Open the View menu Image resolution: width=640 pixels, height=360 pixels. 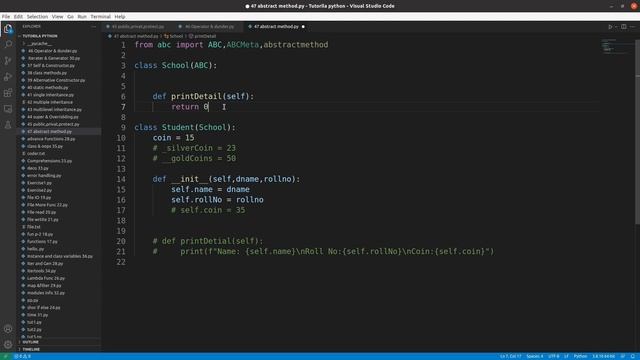57,17
